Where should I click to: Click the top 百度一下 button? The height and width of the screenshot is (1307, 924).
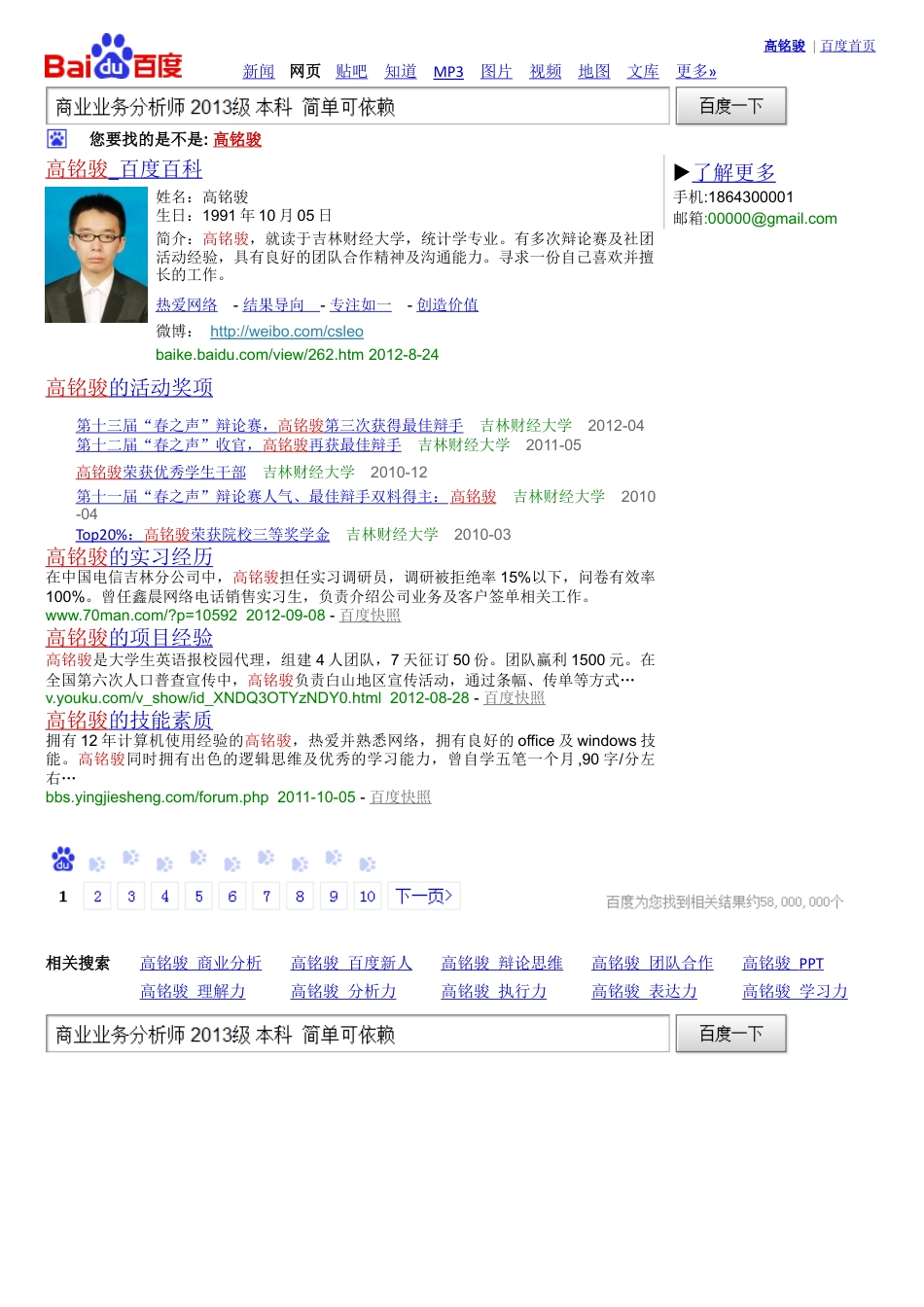click(x=730, y=106)
